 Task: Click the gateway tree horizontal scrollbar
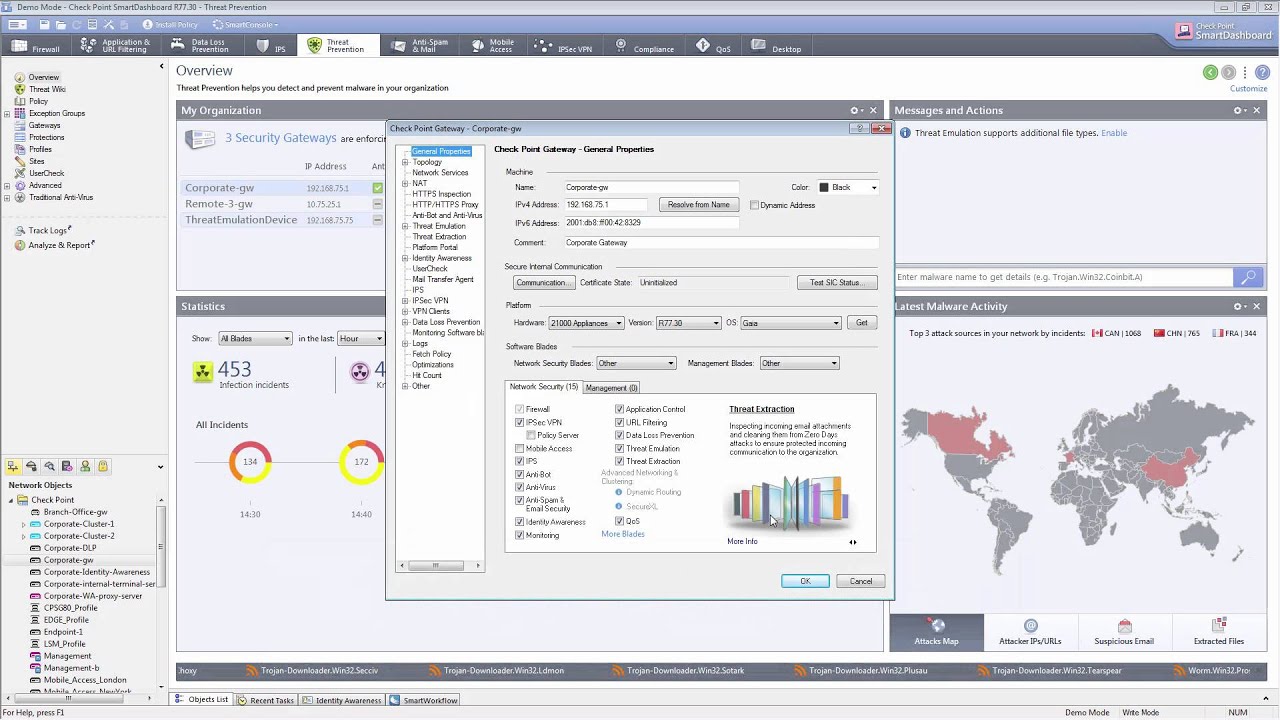pos(440,566)
